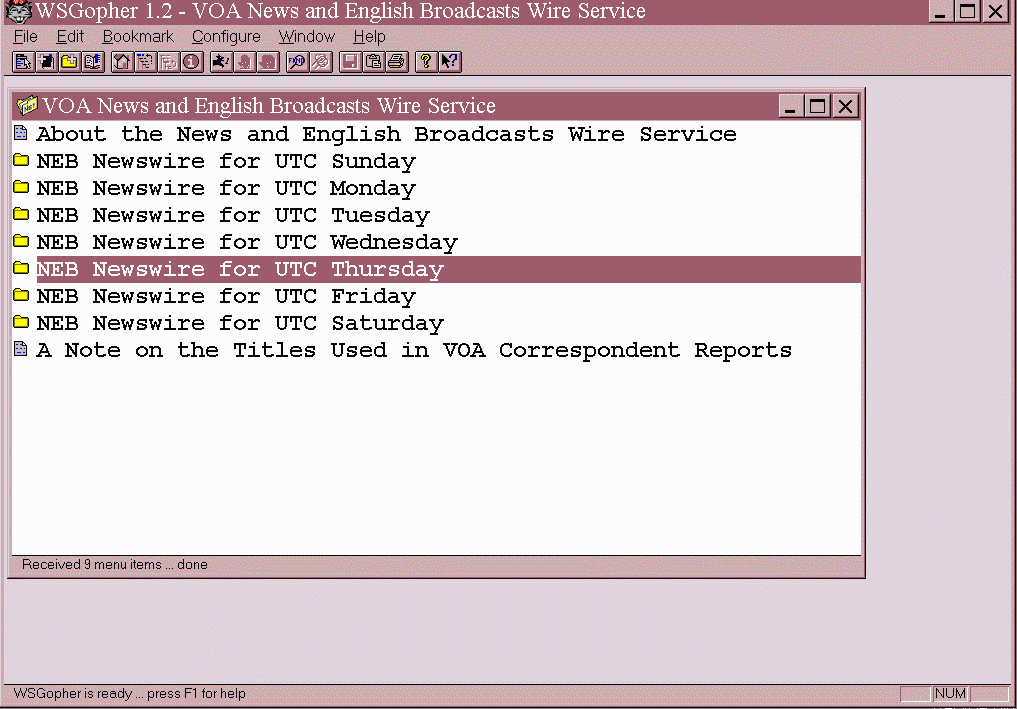The width and height of the screenshot is (1017, 709).
Task: Click the folder icon beside UTC Monday
Action: (x=21, y=187)
